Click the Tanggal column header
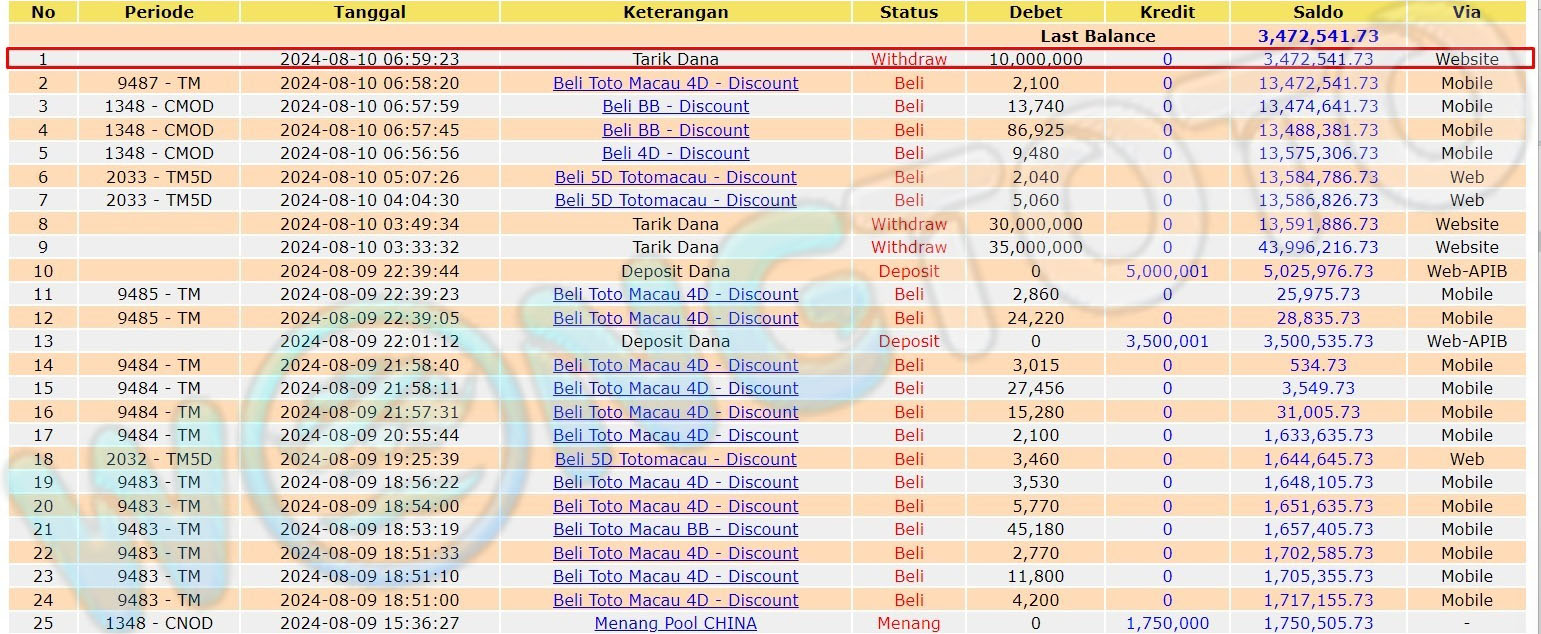Viewport: 1541px width, 634px height. click(369, 12)
